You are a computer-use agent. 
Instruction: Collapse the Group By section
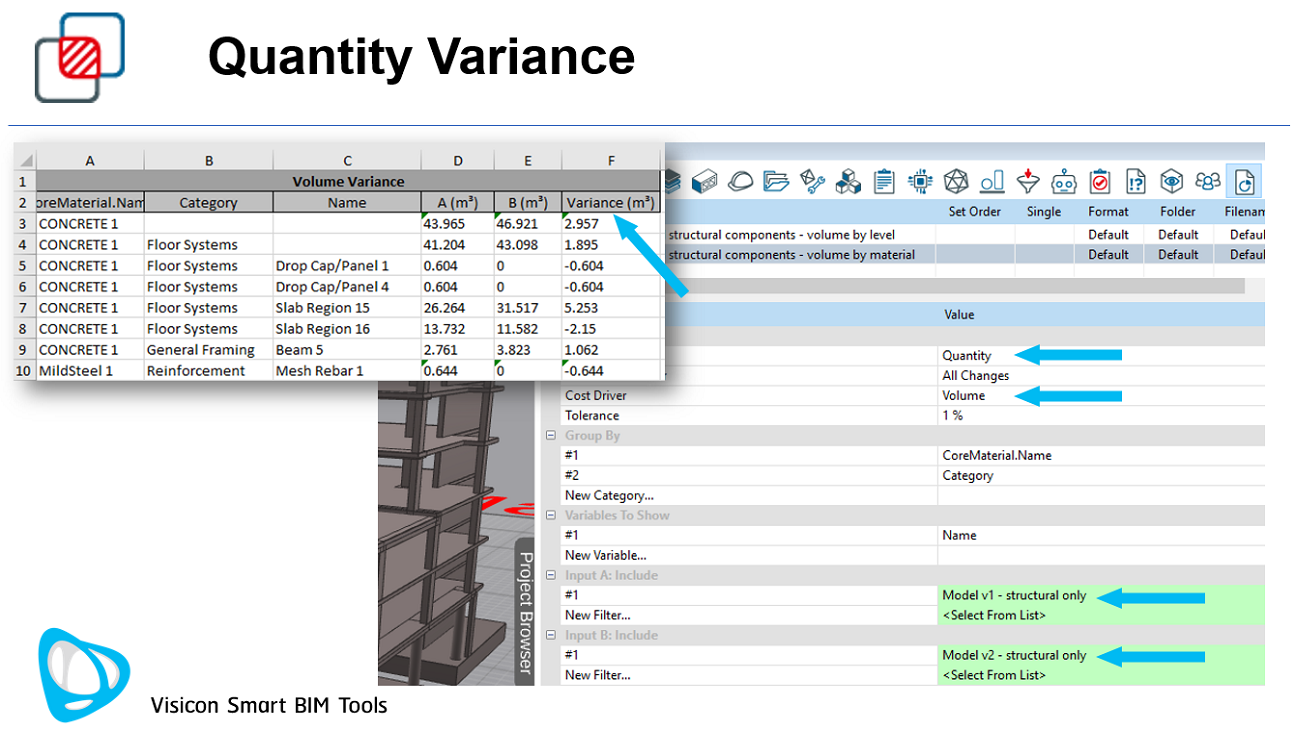point(550,436)
